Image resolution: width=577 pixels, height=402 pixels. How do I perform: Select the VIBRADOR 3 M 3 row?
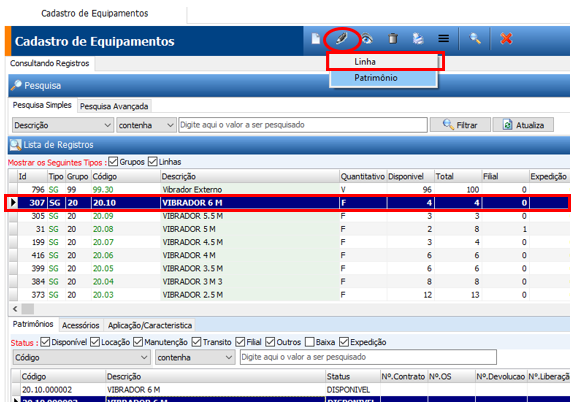pos(289,282)
